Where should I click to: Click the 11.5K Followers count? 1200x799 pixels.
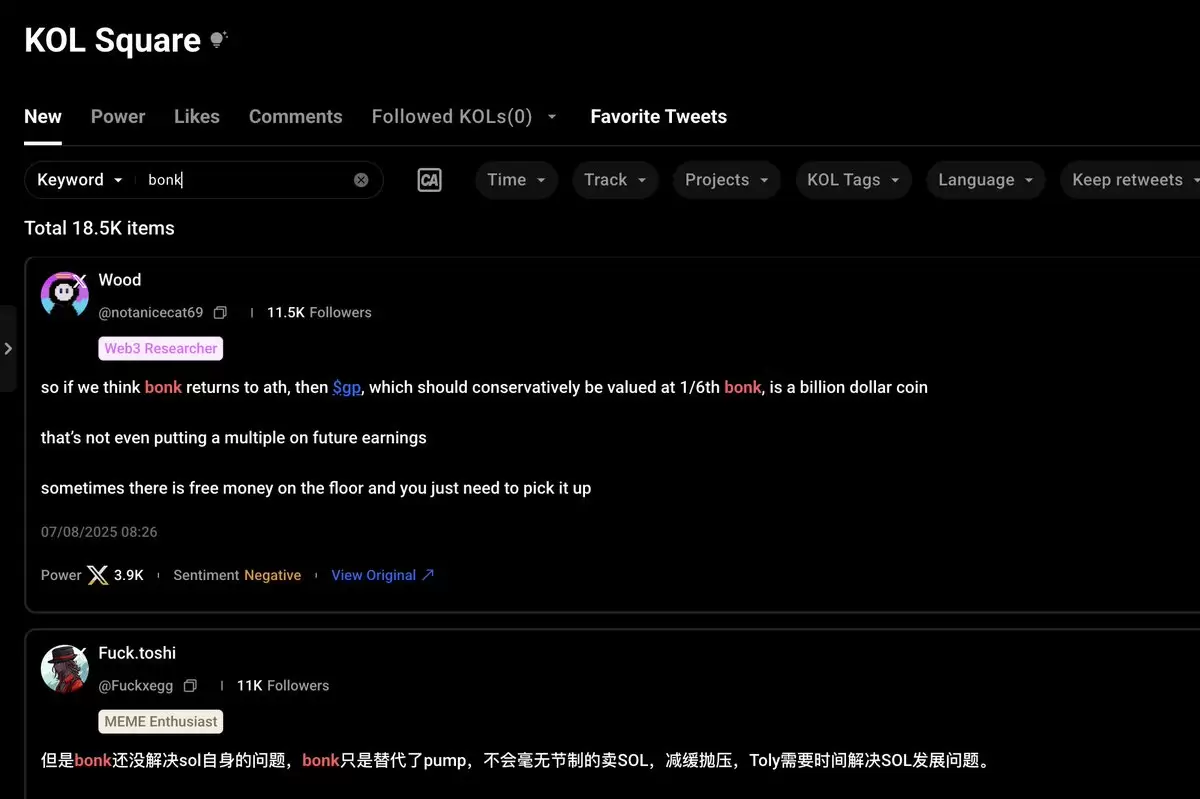click(x=319, y=313)
